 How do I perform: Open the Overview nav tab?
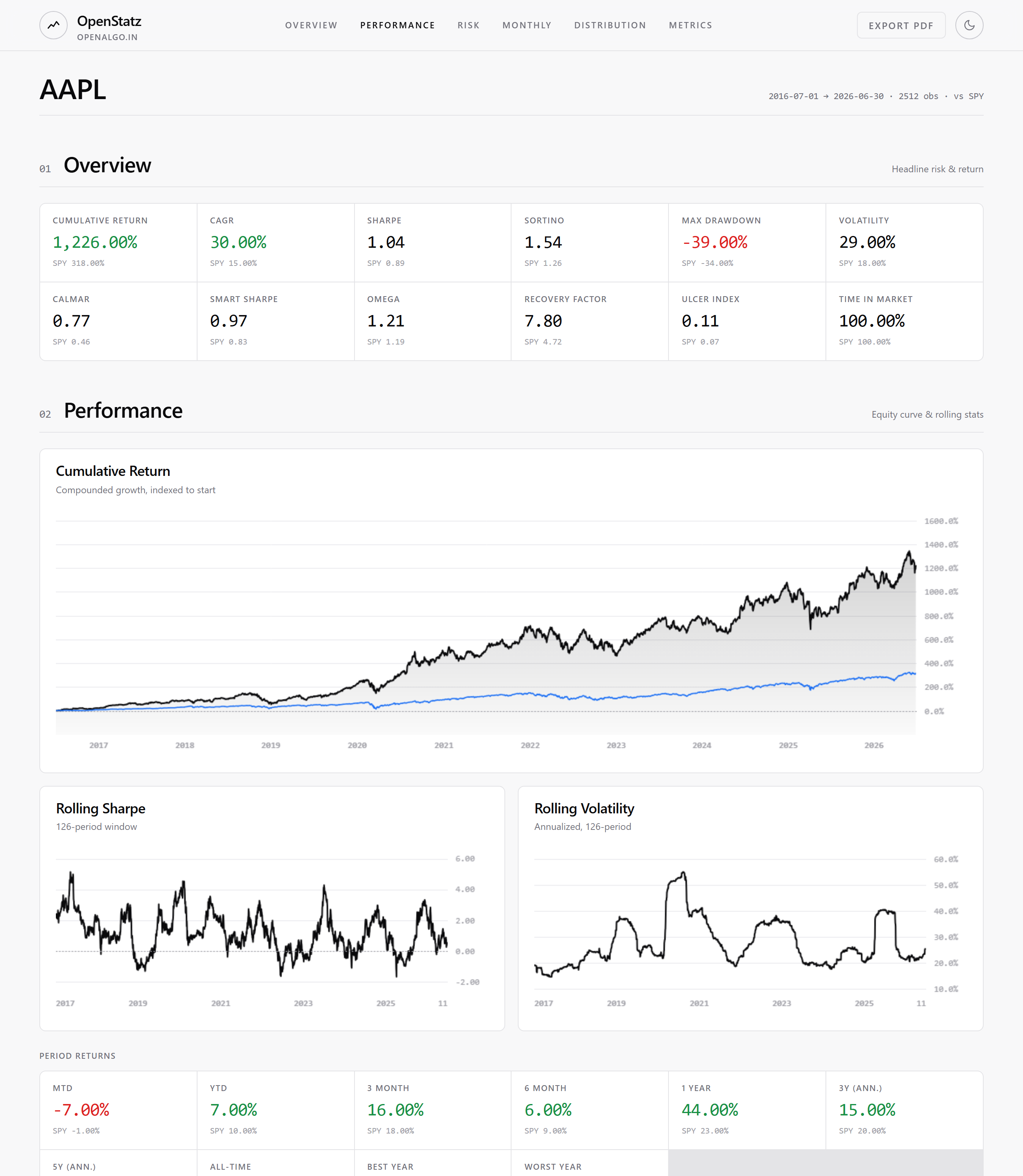tap(311, 25)
